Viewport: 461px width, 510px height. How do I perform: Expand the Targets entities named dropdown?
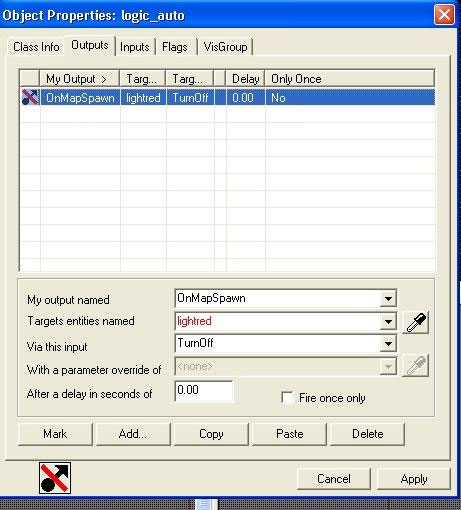(x=388, y=321)
